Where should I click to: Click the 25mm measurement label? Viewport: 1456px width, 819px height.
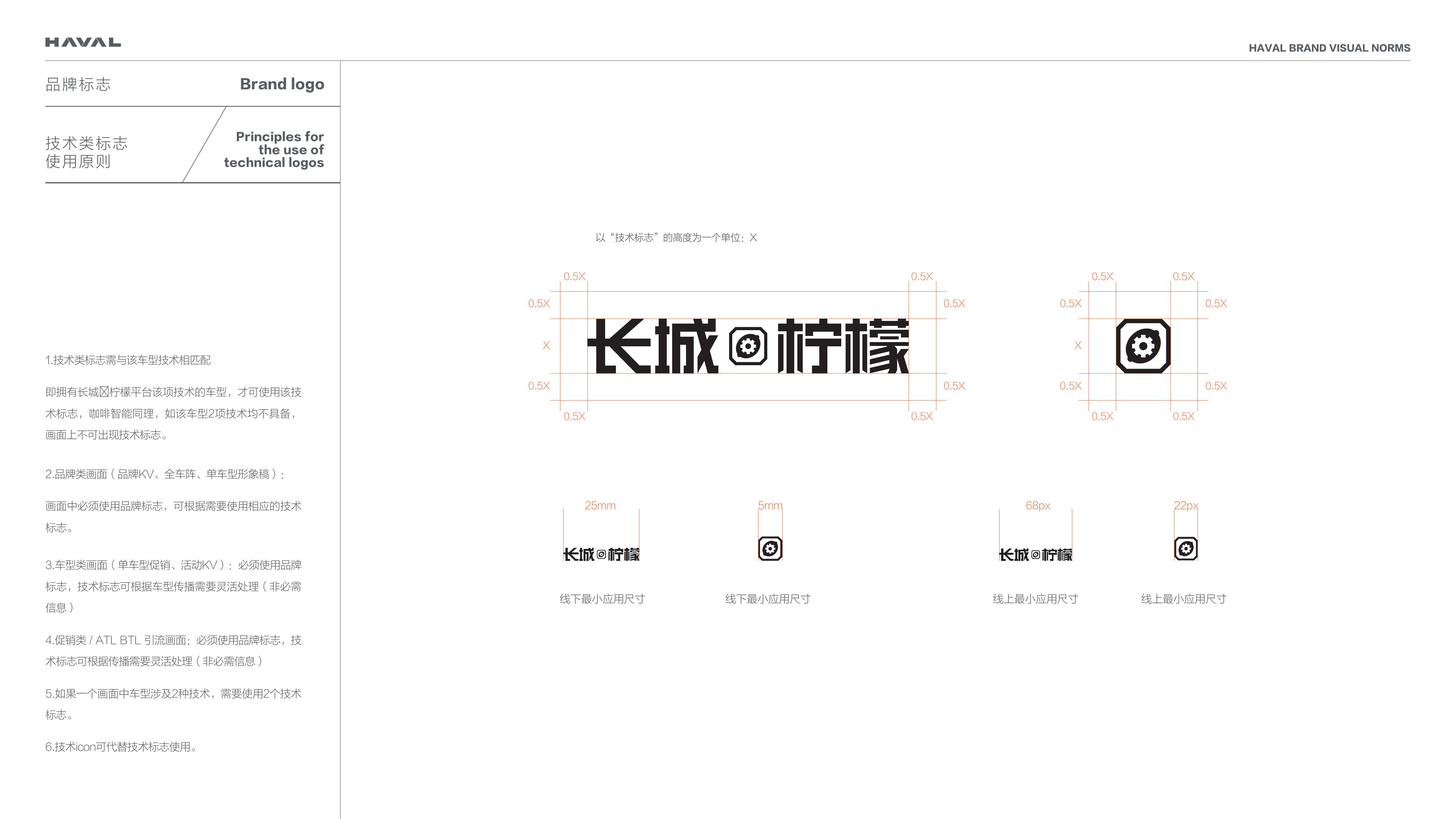(600, 505)
